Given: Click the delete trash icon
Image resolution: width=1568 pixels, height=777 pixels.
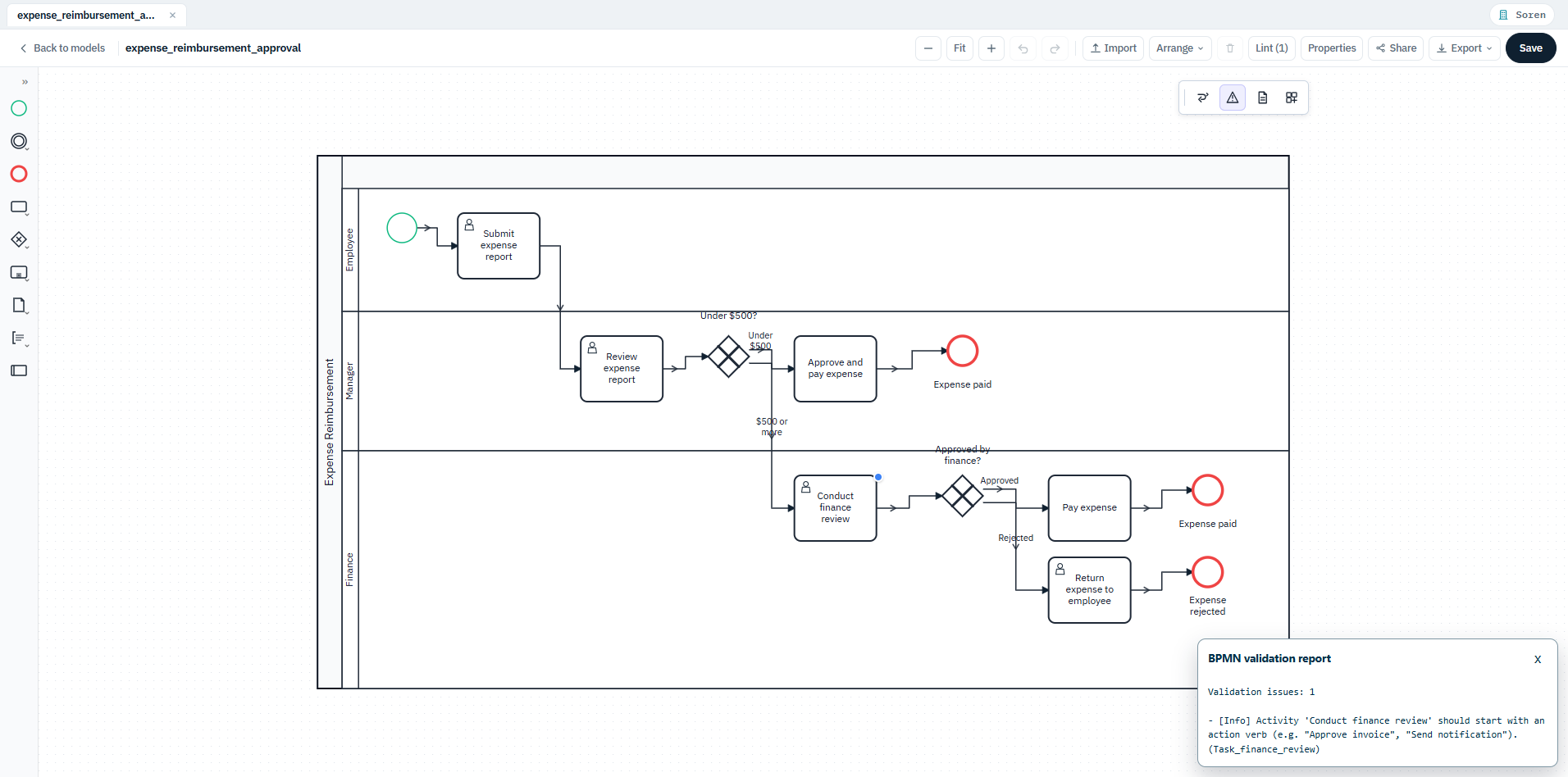Looking at the screenshot, I should 1229,48.
